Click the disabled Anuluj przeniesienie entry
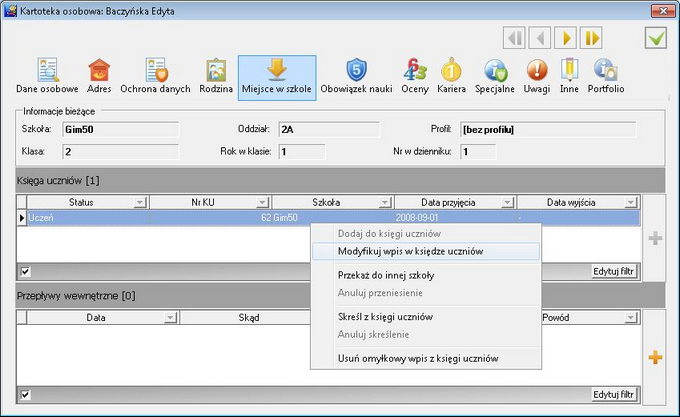 tap(426, 293)
